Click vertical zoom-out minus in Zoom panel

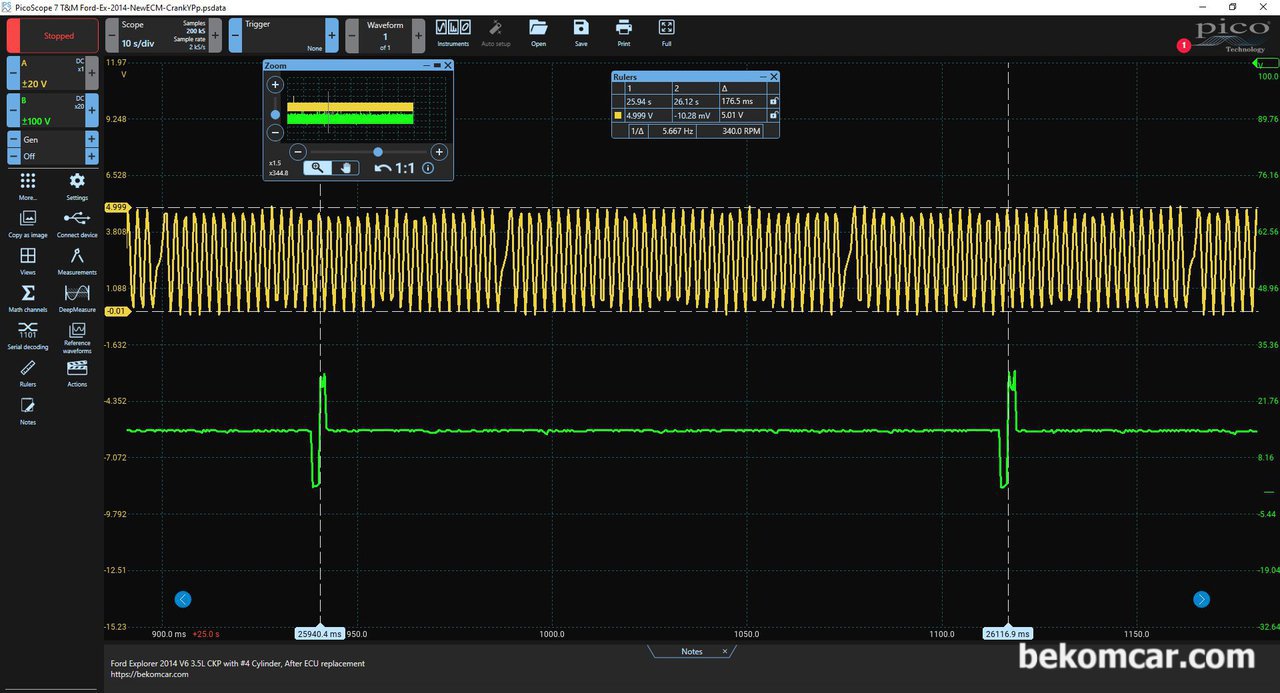[275, 132]
